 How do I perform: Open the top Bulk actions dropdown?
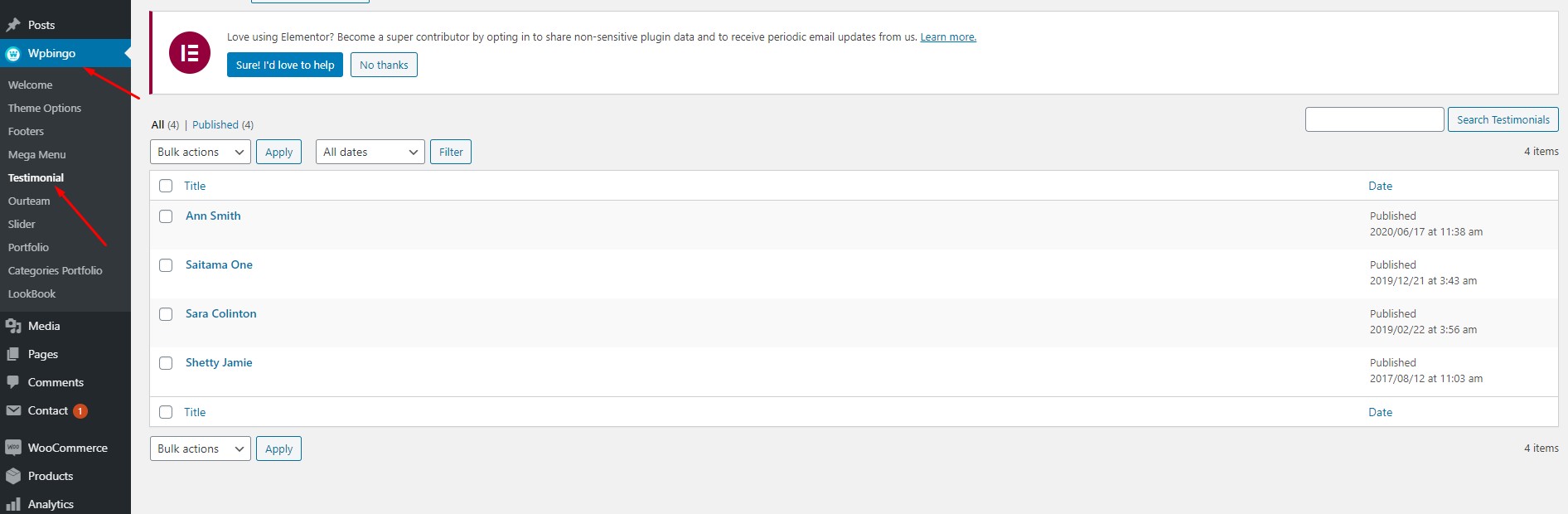(x=201, y=152)
